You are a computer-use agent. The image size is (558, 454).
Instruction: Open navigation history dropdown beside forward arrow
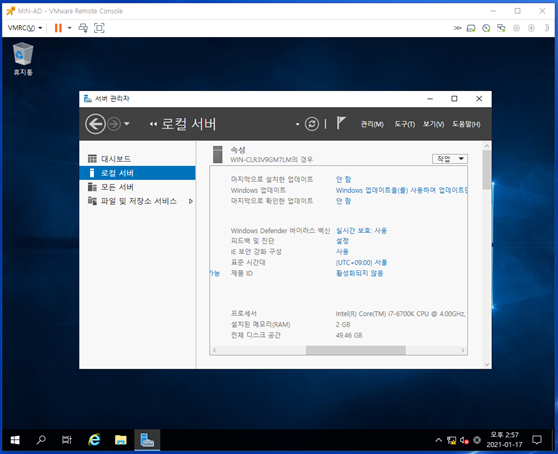[x=127, y=124]
